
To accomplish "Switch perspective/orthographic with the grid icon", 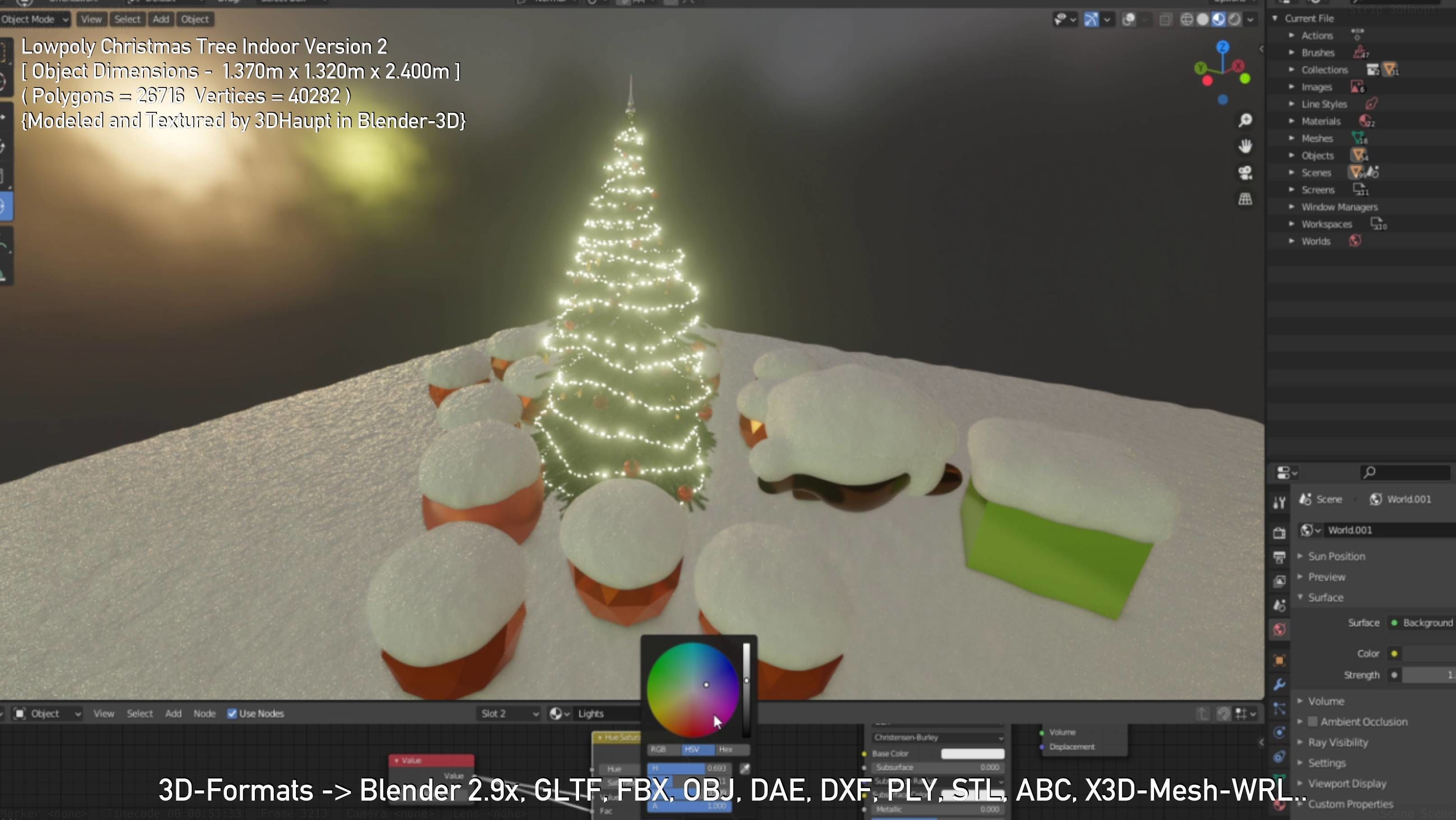I will pos(1245,199).
